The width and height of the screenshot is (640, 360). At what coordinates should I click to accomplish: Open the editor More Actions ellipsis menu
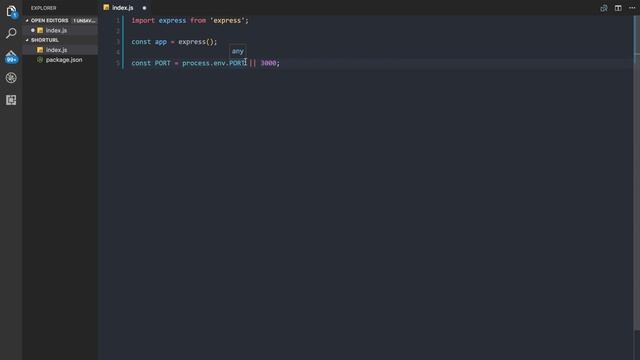coord(632,8)
